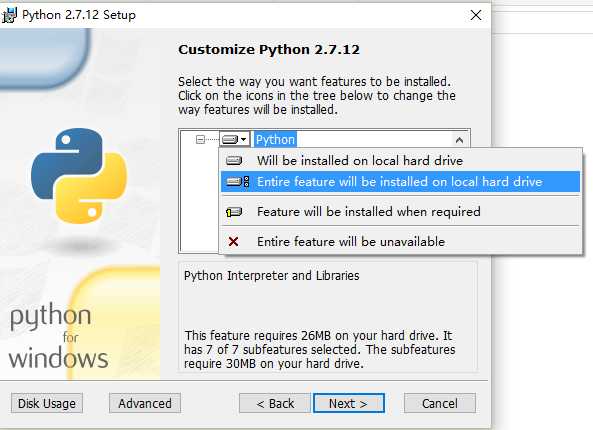
Task: Close the Python 2.7.12 Setup window
Action: (476, 15)
